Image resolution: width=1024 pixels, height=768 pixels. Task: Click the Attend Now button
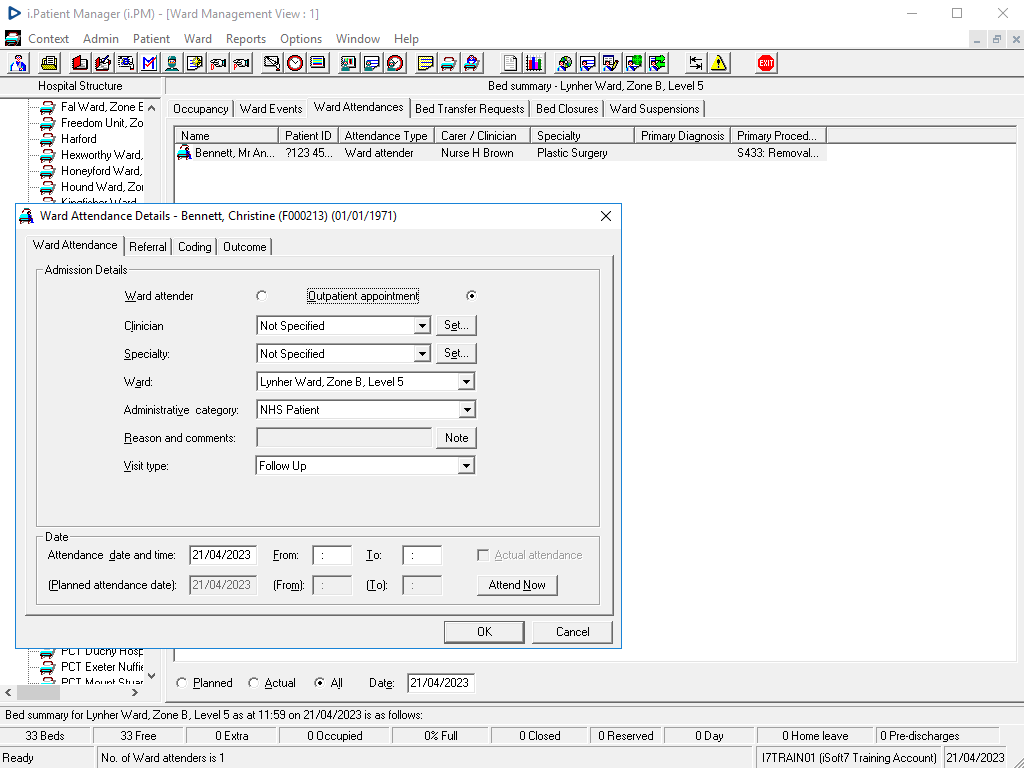click(517, 585)
